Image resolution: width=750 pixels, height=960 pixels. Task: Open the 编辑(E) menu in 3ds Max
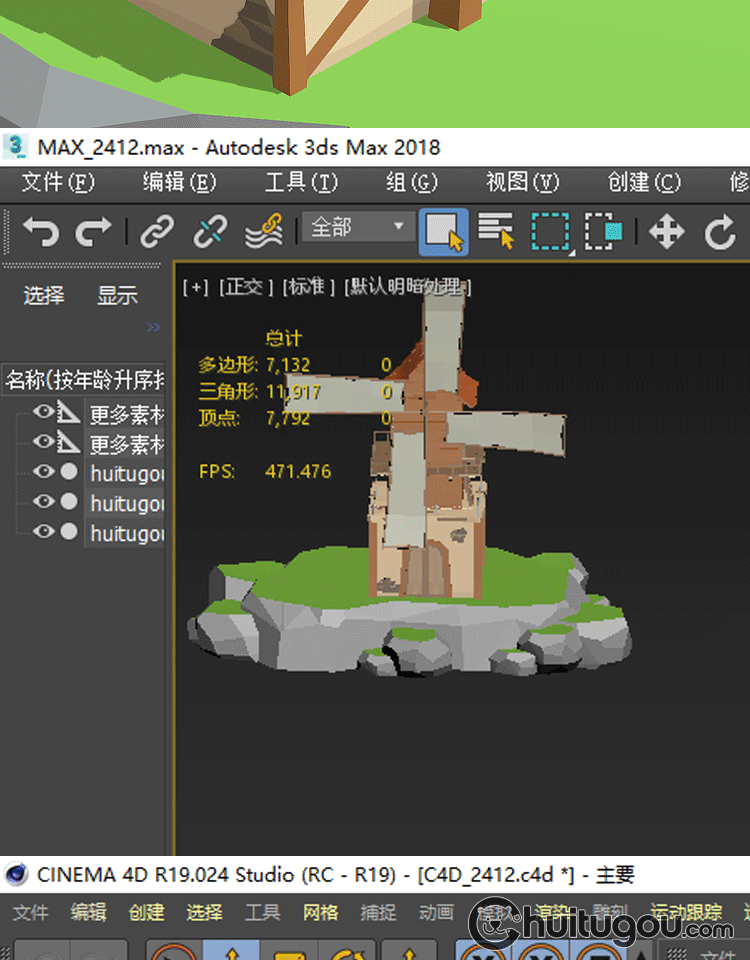tap(179, 182)
